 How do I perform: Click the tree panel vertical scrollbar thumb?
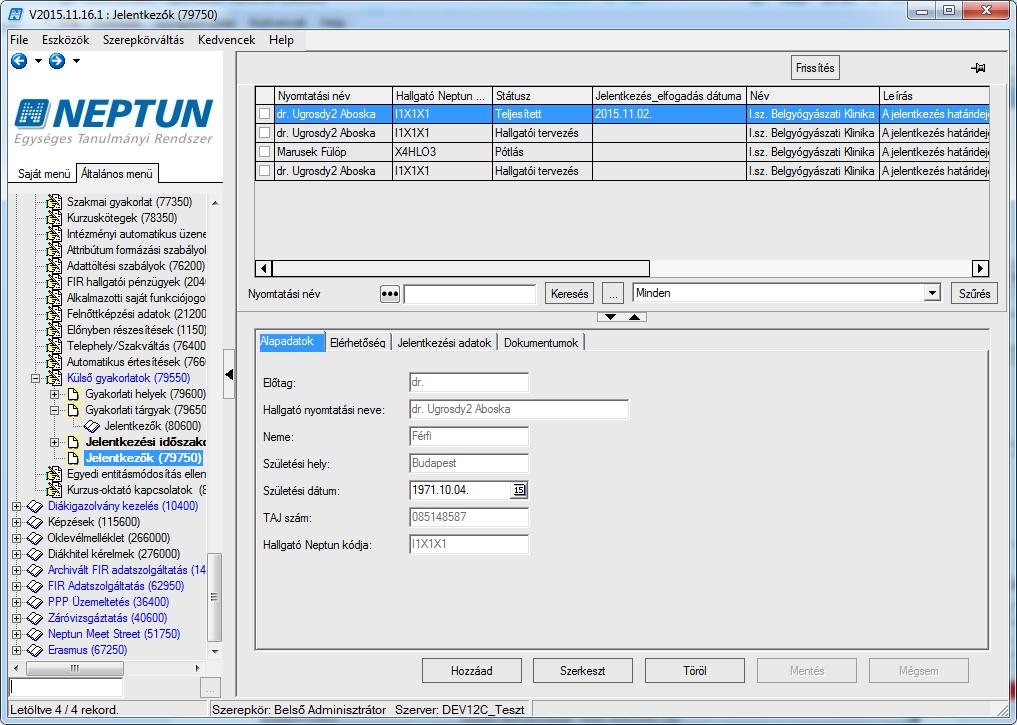pos(214,597)
